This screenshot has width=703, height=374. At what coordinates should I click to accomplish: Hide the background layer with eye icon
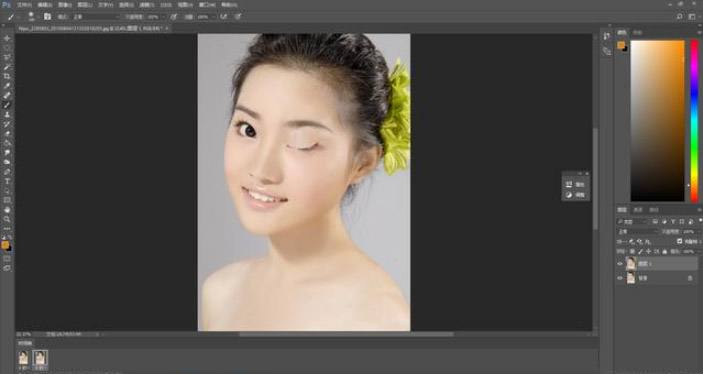620,278
